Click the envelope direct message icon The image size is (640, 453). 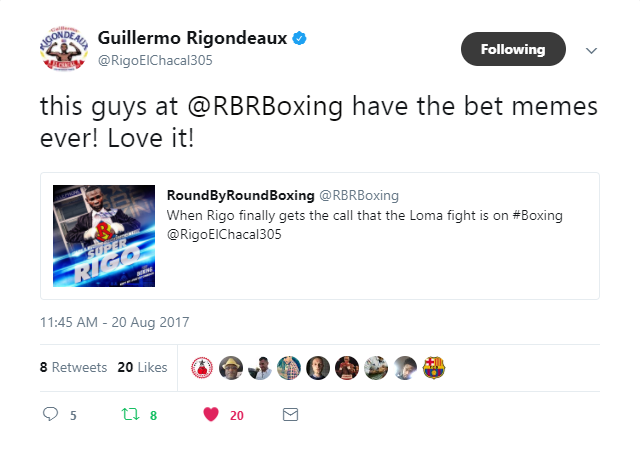(x=290, y=415)
